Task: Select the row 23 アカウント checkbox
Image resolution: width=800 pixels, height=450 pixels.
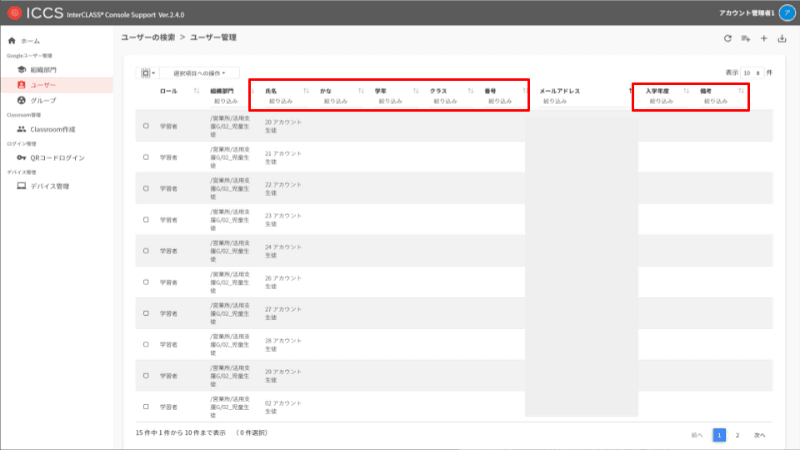Action: click(146, 219)
